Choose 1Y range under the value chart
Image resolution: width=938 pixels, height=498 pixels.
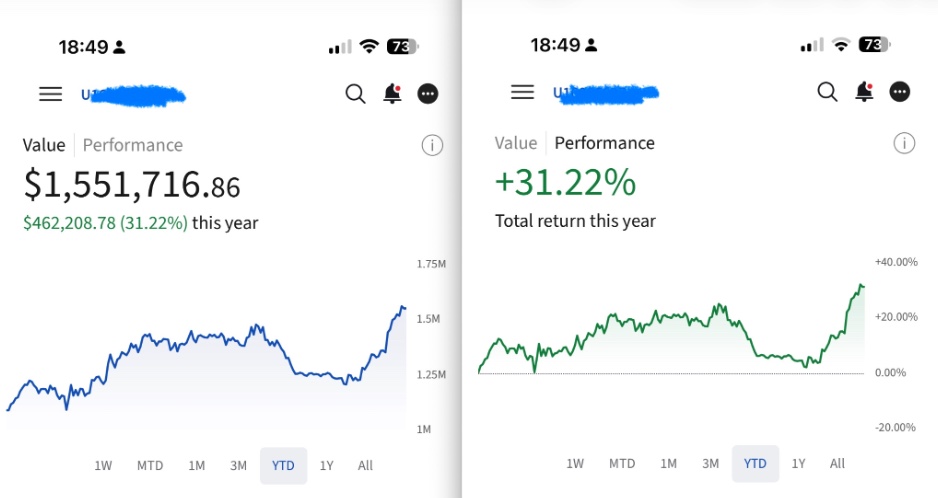[x=326, y=466]
